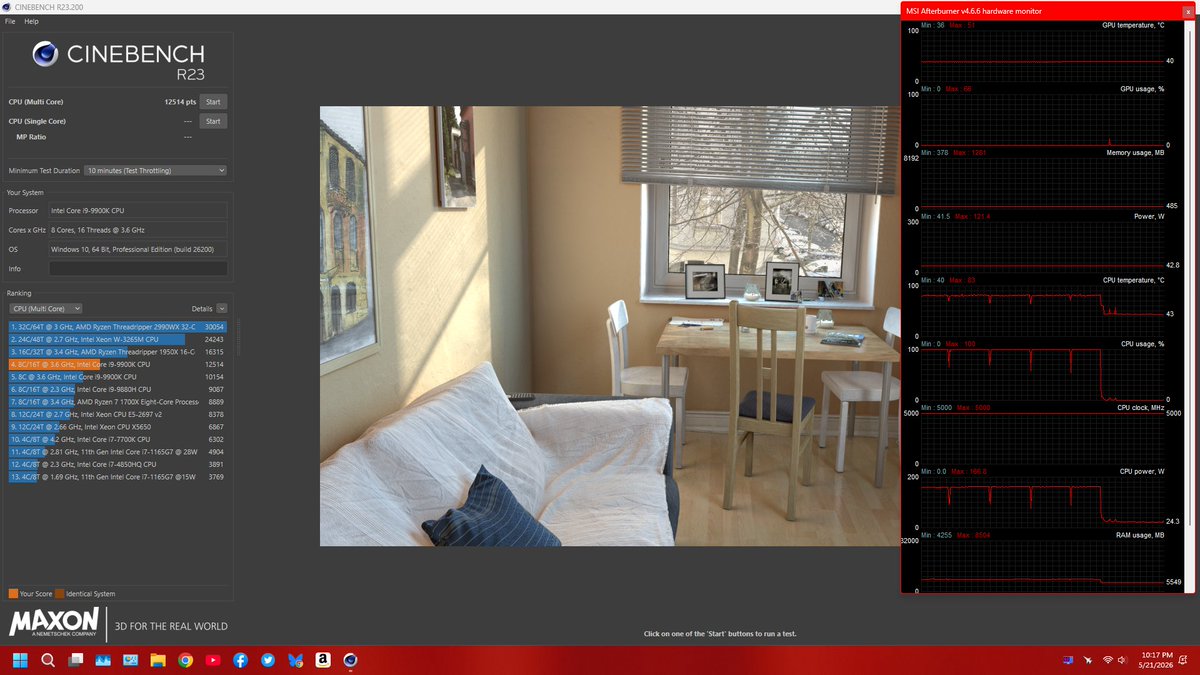The height and width of the screenshot is (675, 1200).
Task: Open the picture-frame app icon on taskbar
Action: click(x=130, y=660)
